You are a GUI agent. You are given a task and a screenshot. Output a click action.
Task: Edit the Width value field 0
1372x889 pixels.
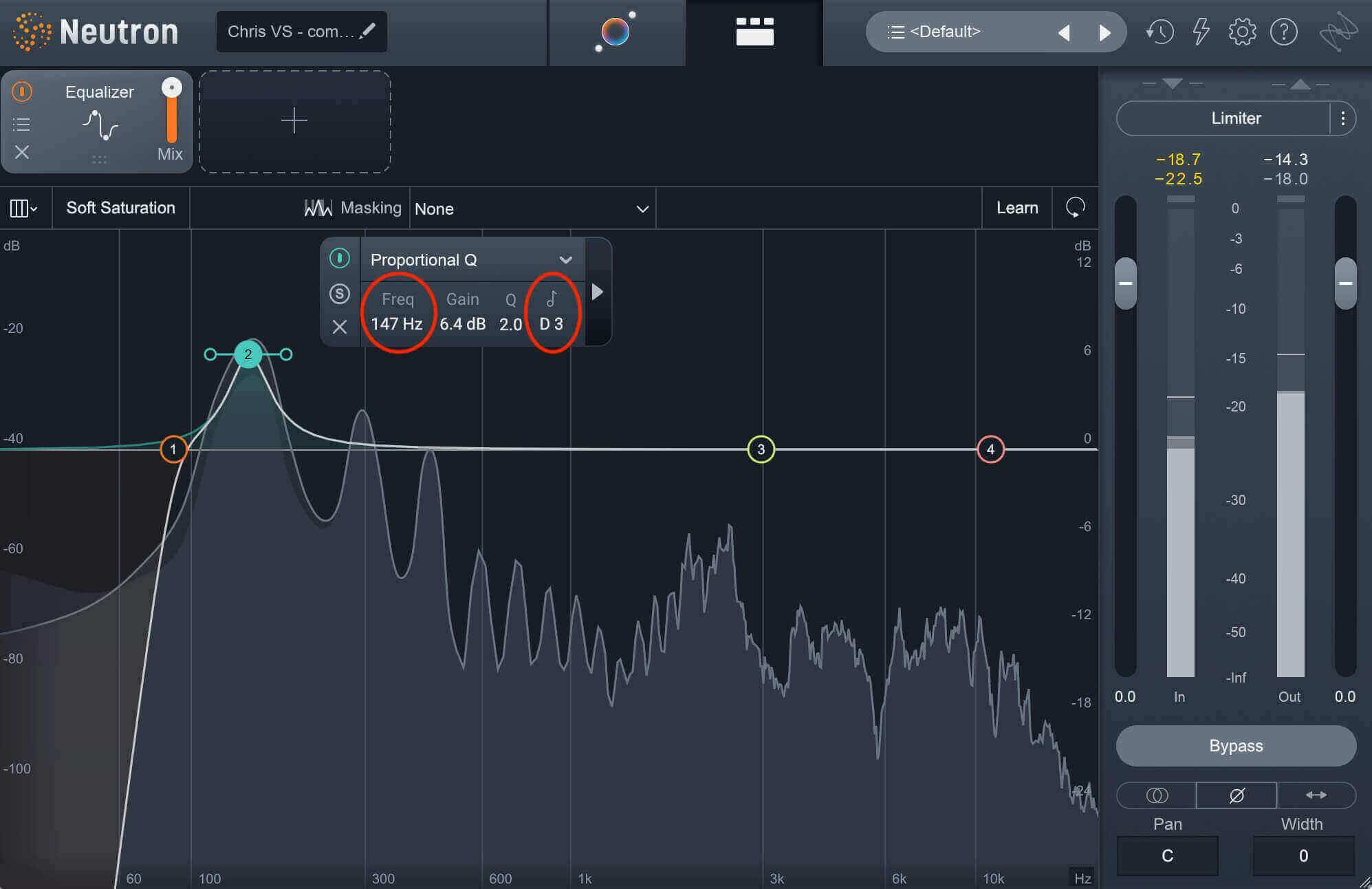tap(1303, 856)
